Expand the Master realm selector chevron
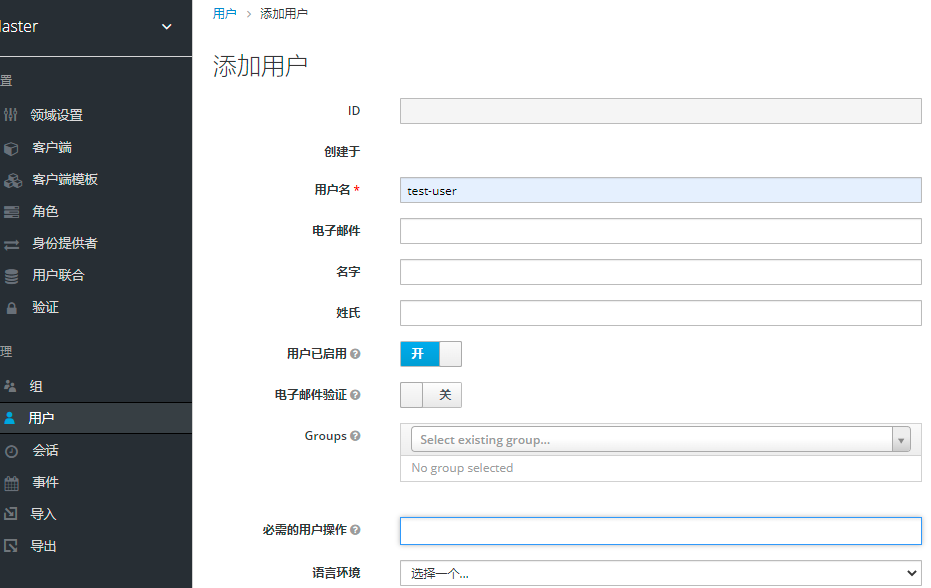 pos(167,27)
